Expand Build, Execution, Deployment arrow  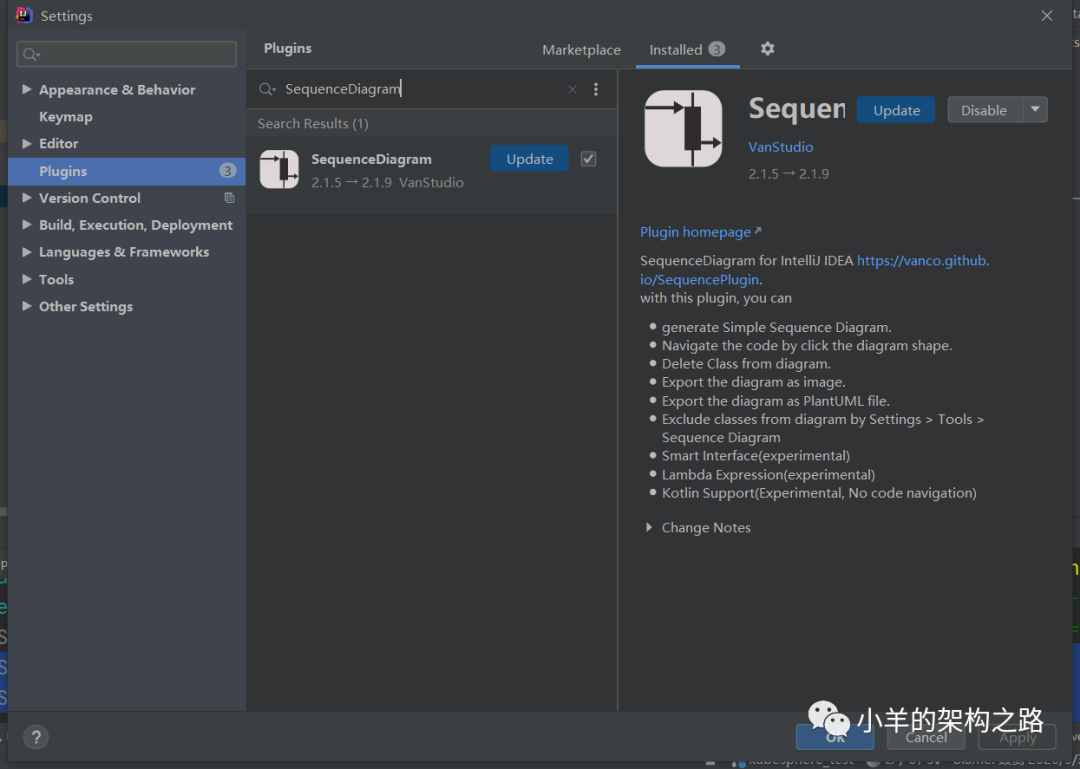tap(27, 225)
